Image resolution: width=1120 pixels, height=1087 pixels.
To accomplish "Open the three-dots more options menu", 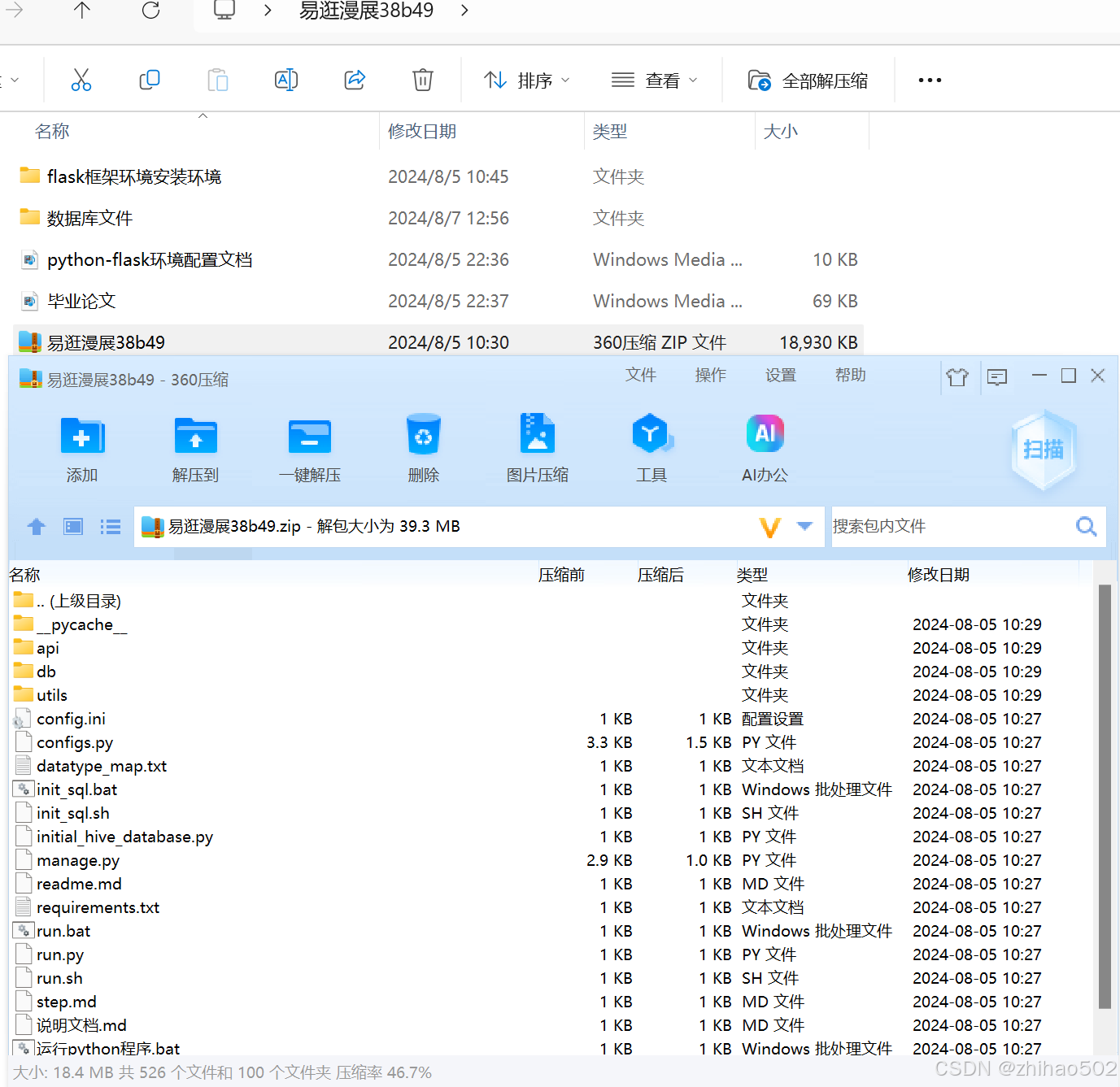I will click(x=930, y=80).
